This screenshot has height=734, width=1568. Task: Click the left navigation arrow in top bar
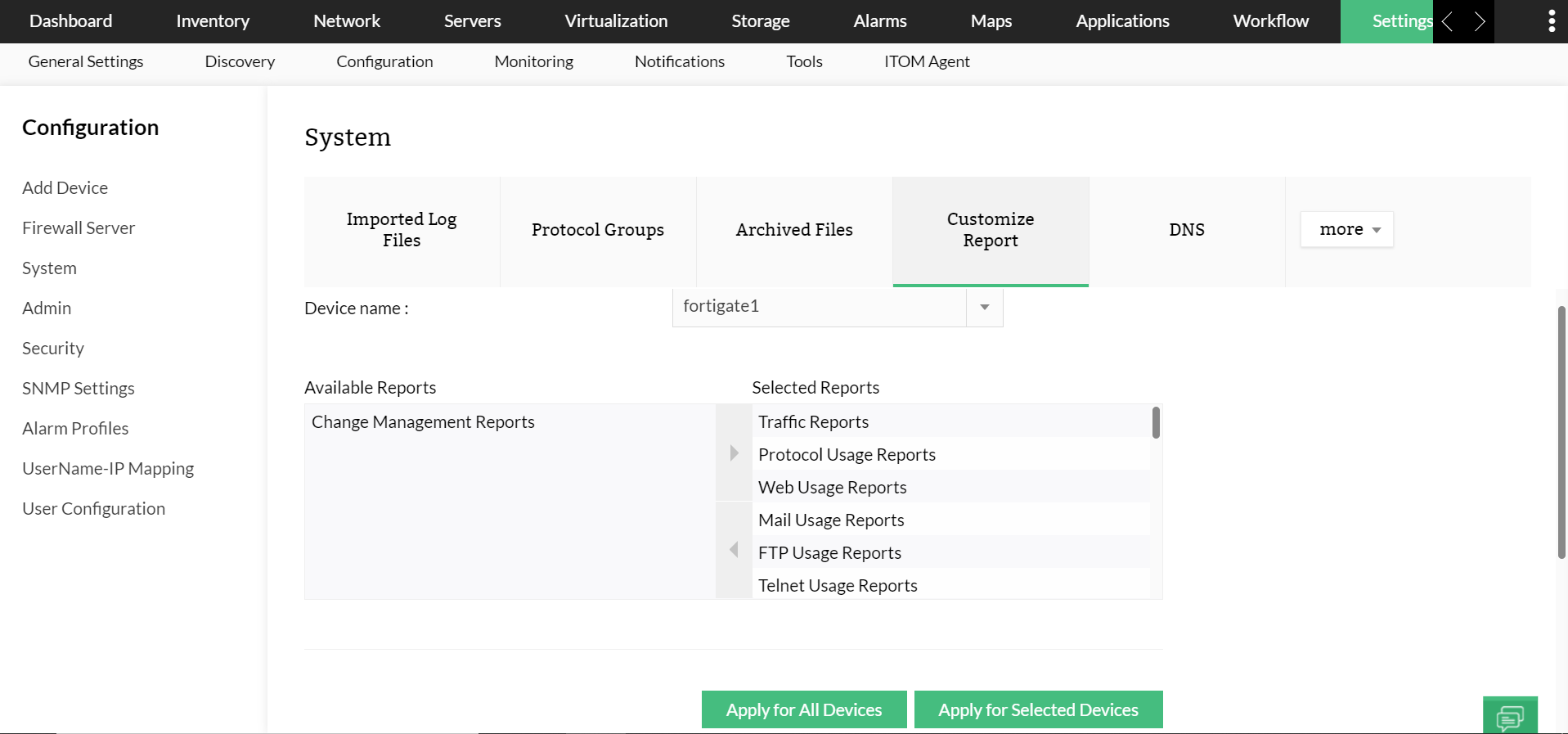click(1448, 21)
